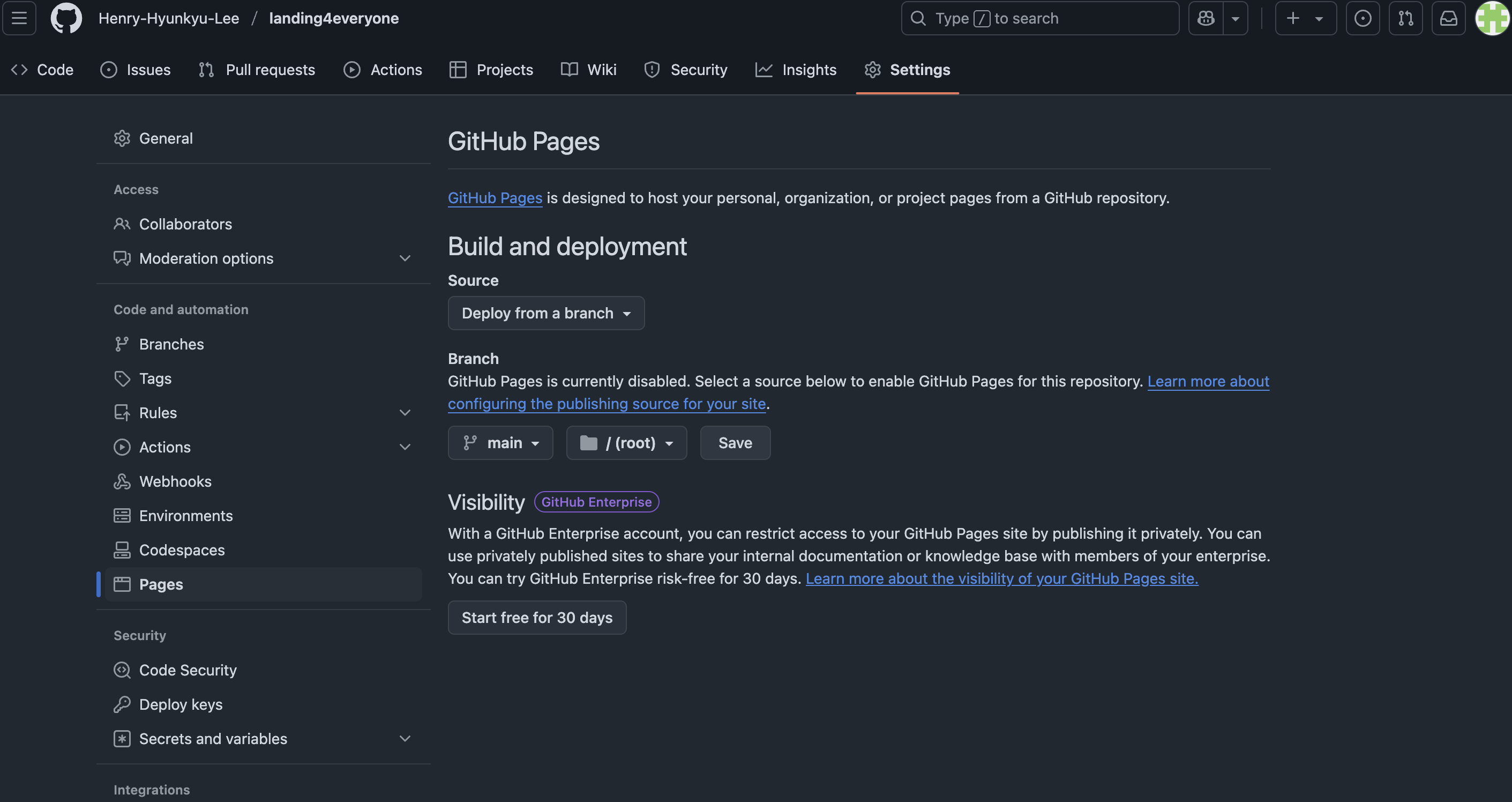Click the landing4everyone repository link

click(x=334, y=18)
